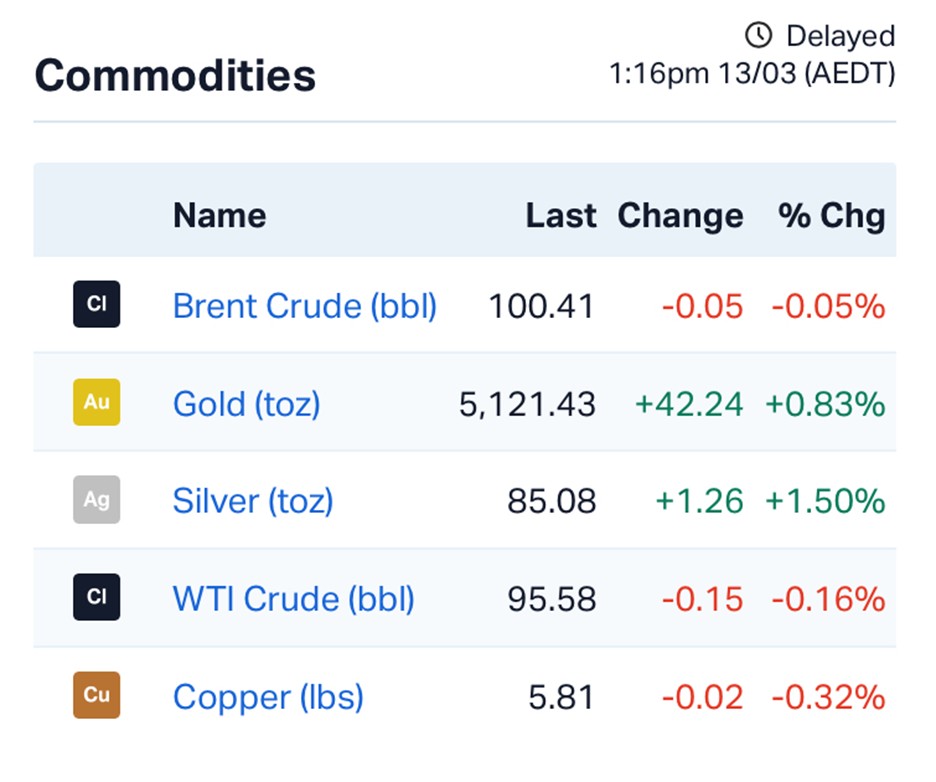Open the WTI Crude (bbl) link

293,599
